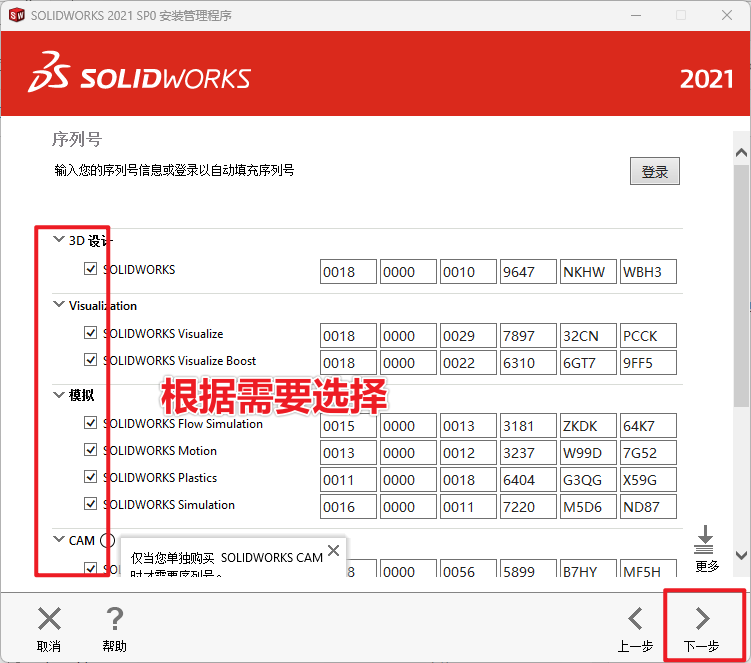This screenshot has width=751, height=663.
Task: Toggle SOLIDWORKS Visualize Boost checkbox
Action: [91, 359]
